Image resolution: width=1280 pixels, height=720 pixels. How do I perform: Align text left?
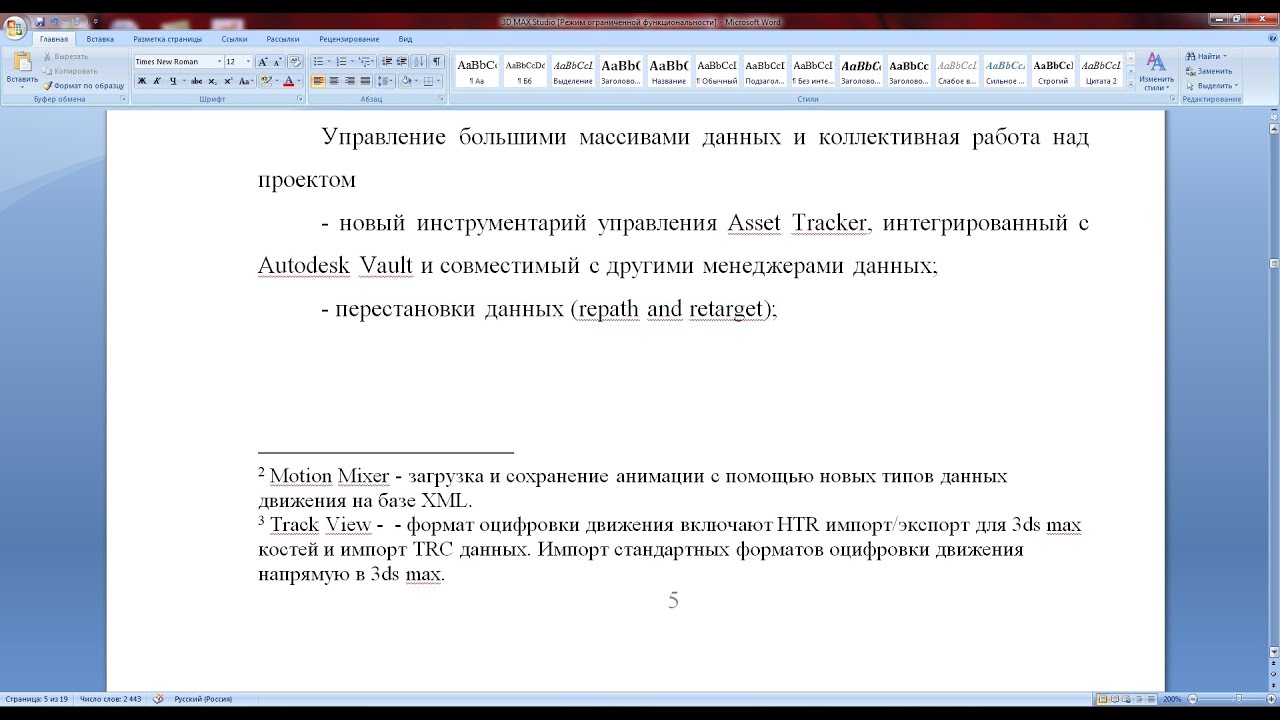(x=318, y=81)
